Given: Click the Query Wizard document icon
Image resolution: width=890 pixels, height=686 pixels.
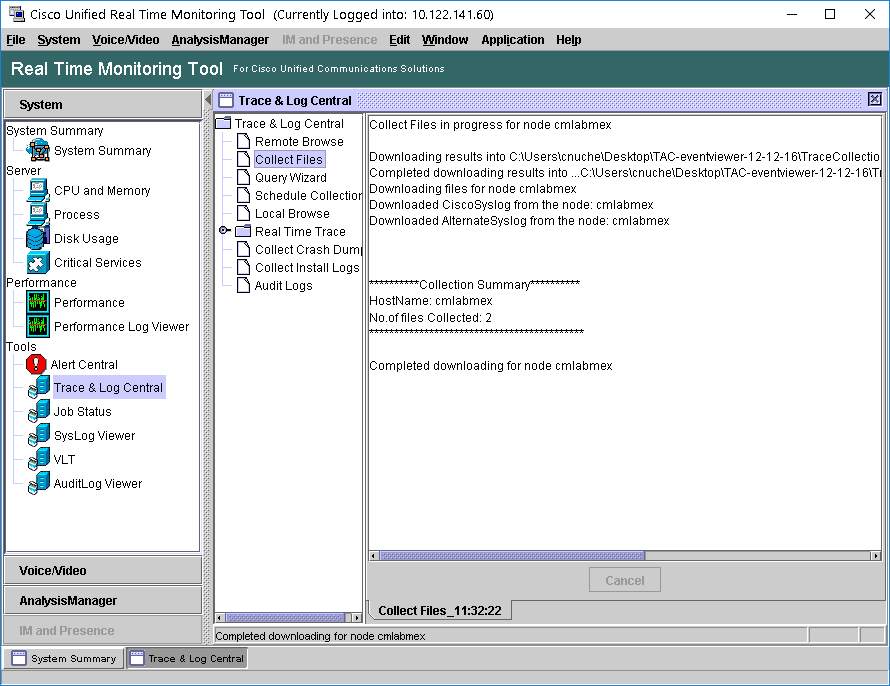Looking at the screenshot, I should 244,178.
